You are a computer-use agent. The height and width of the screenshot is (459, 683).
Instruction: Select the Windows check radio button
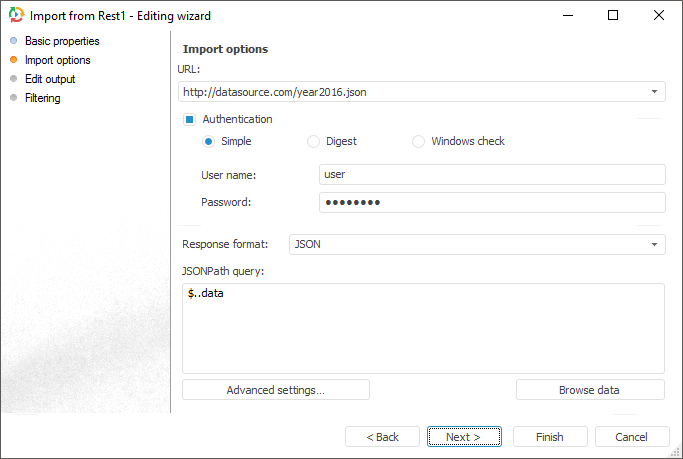coord(418,142)
